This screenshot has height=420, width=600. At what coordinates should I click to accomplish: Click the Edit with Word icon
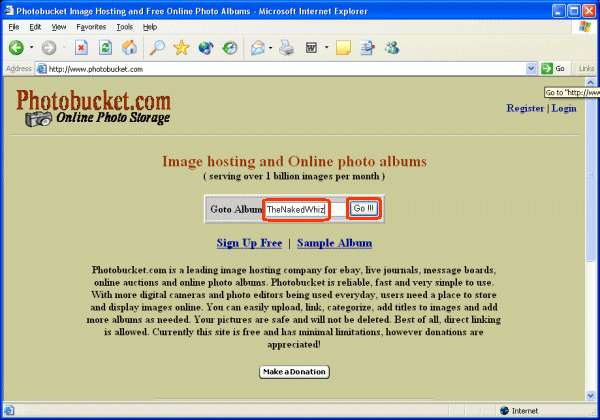(311, 48)
